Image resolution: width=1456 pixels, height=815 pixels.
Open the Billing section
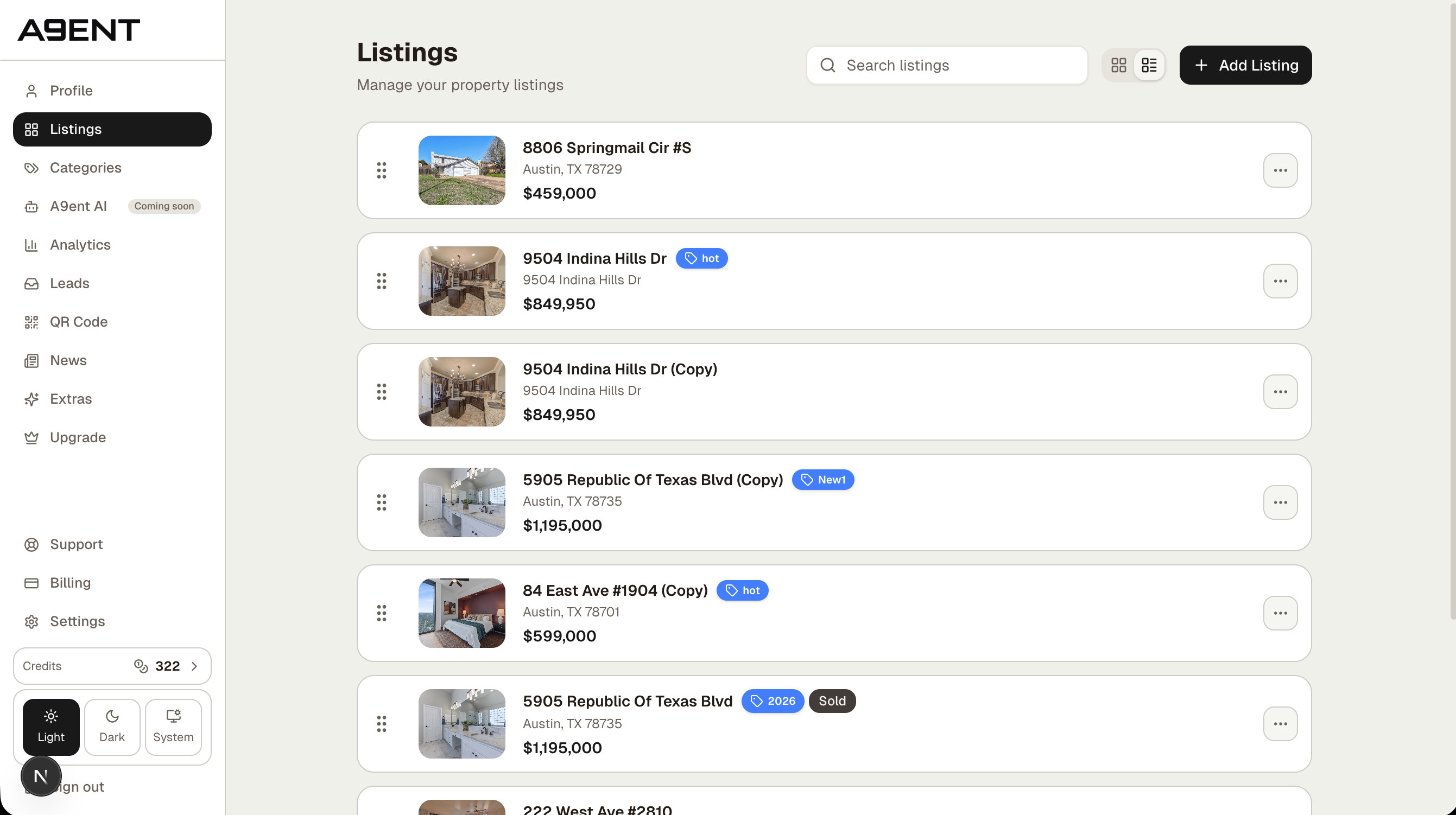(70, 582)
